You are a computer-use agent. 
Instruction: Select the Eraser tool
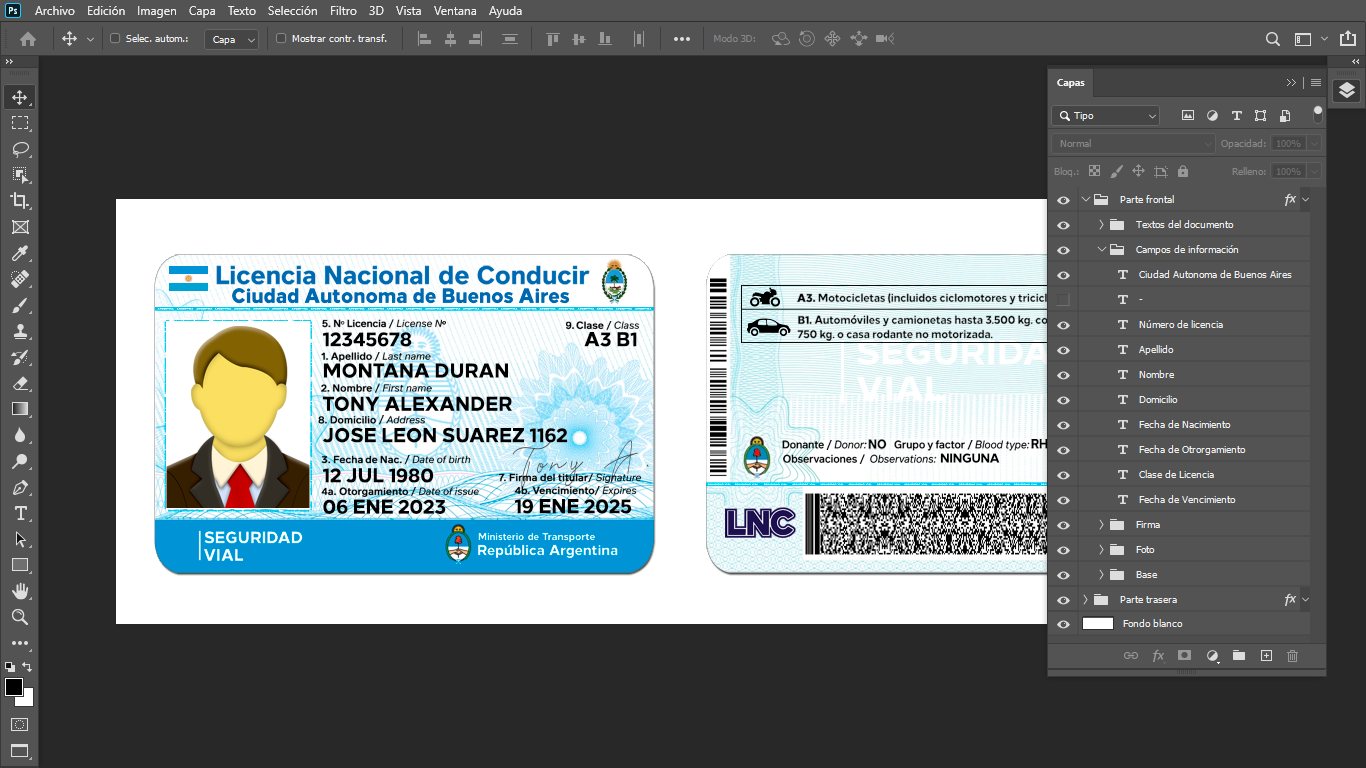click(x=20, y=383)
